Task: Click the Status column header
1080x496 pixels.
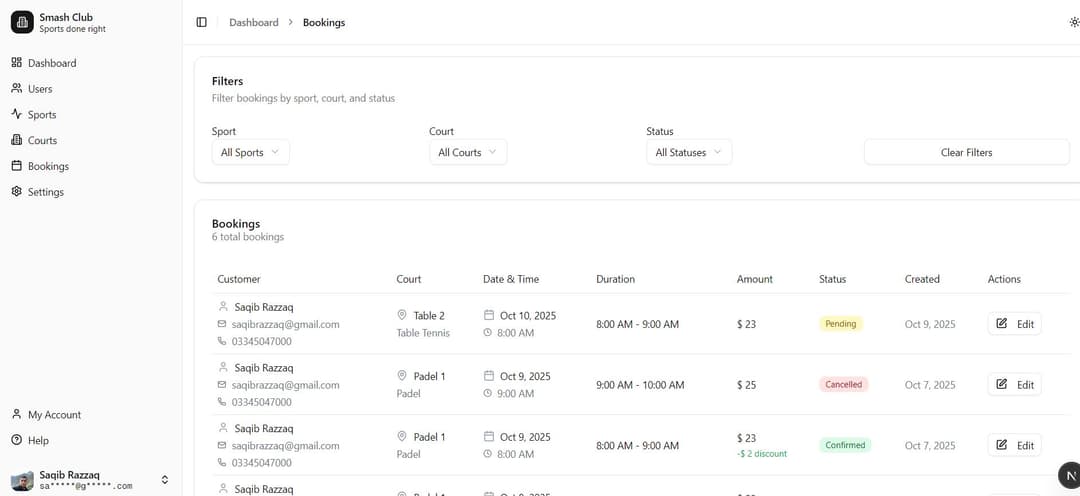Action: click(x=833, y=279)
